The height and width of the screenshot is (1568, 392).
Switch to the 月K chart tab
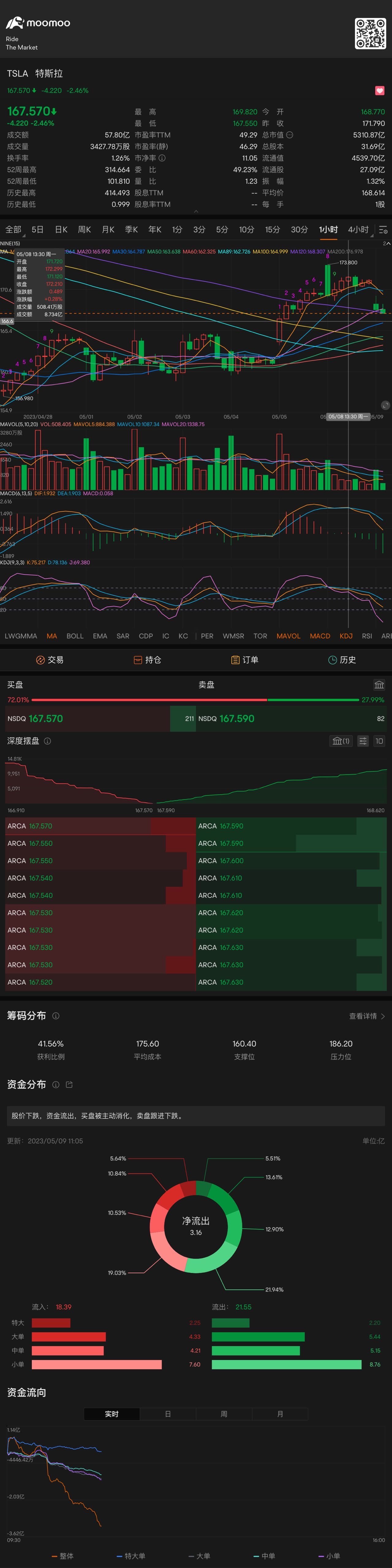(x=108, y=229)
